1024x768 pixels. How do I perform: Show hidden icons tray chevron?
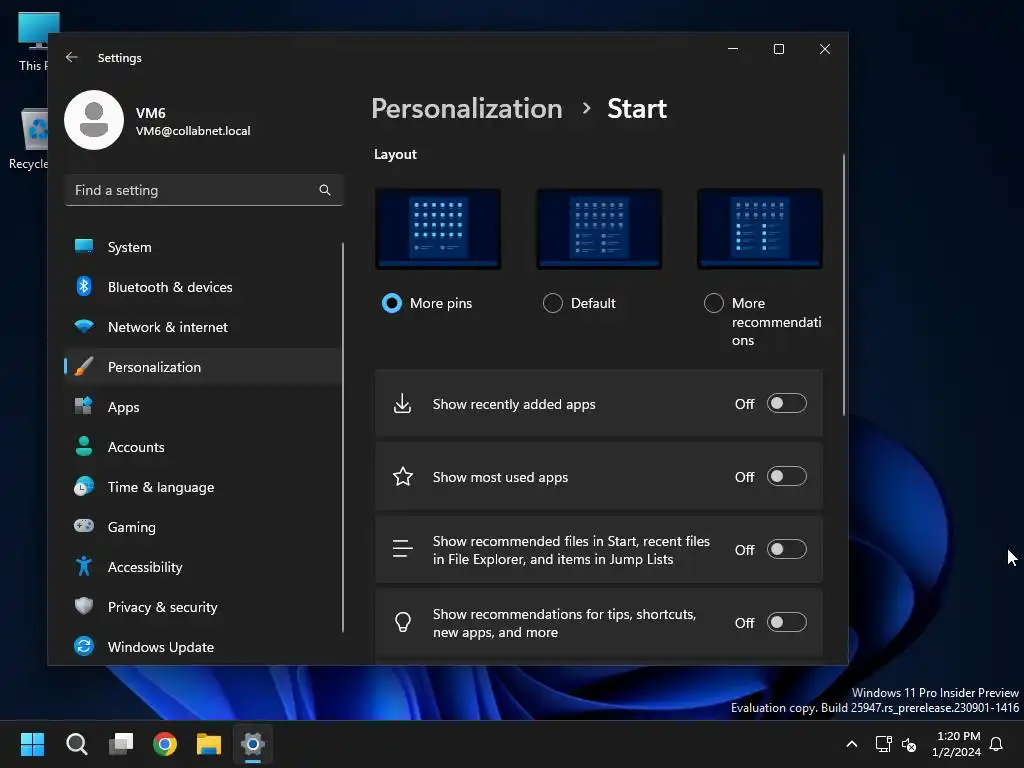coord(852,744)
